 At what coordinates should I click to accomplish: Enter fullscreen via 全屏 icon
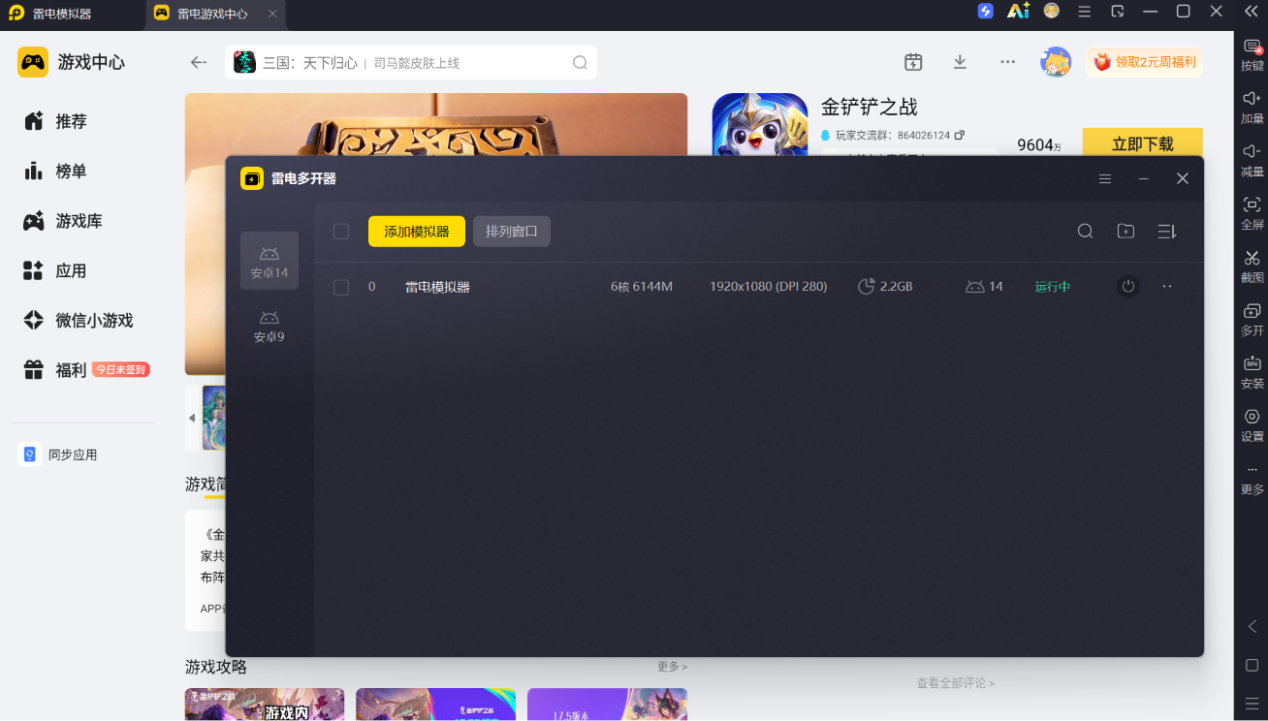[1252, 213]
